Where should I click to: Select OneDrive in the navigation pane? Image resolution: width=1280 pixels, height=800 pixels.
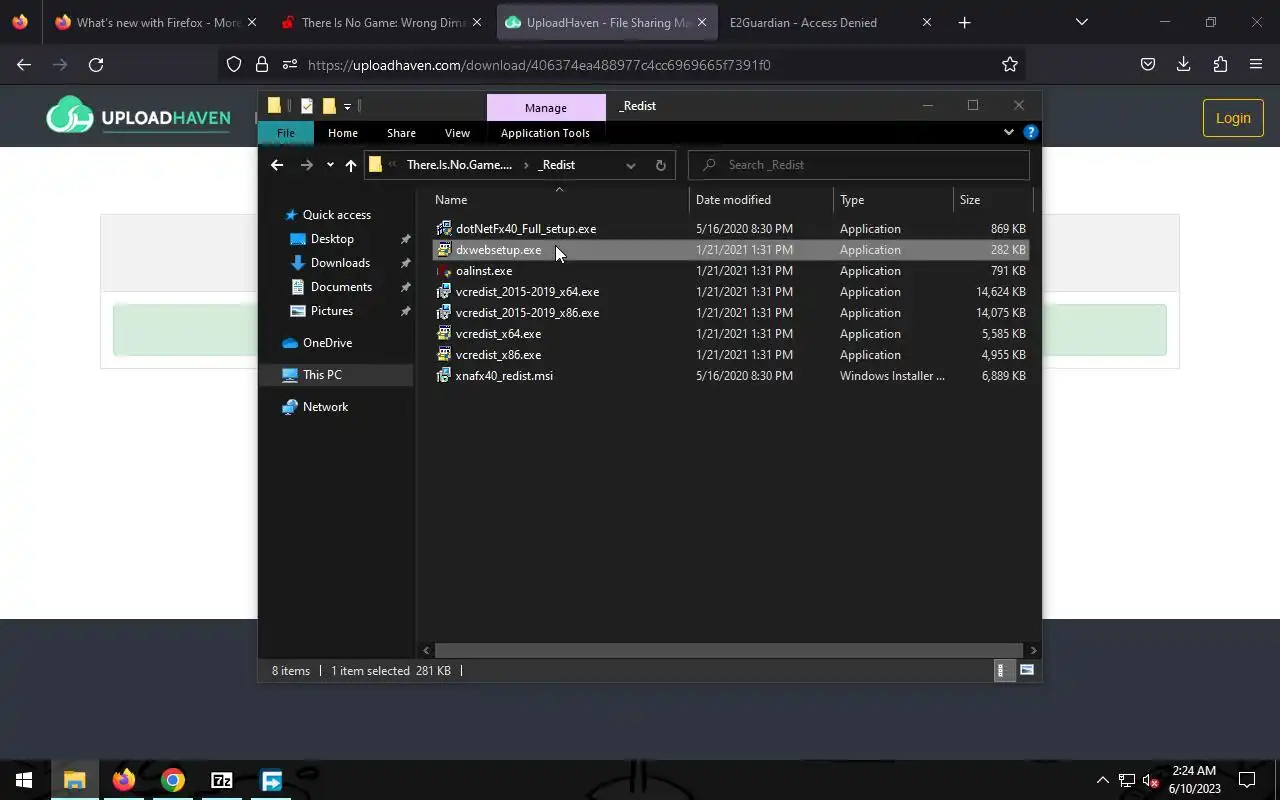[x=327, y=343]
